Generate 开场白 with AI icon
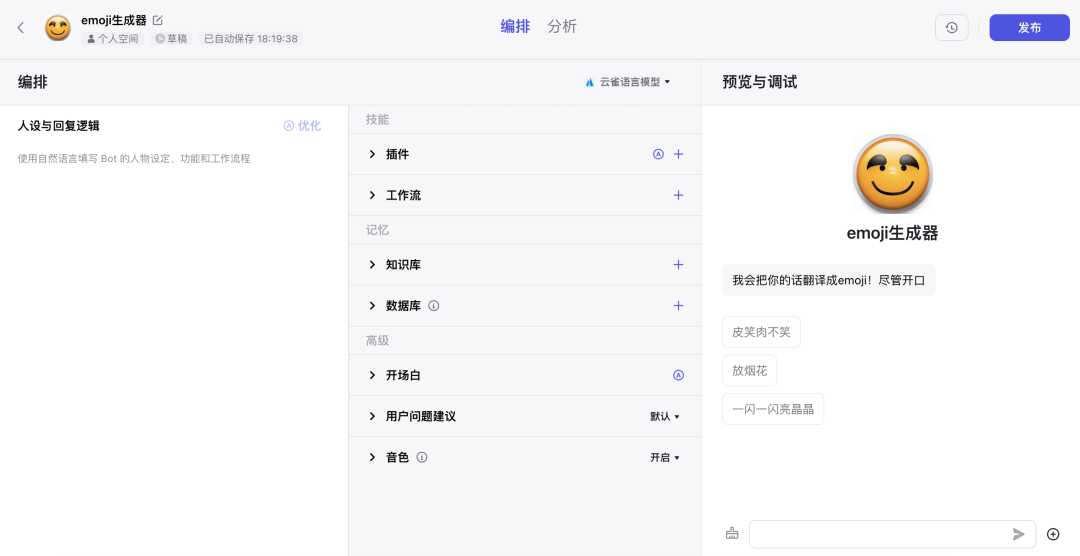The height and width of the screenshot is (556, 1080). pos(678,375)
